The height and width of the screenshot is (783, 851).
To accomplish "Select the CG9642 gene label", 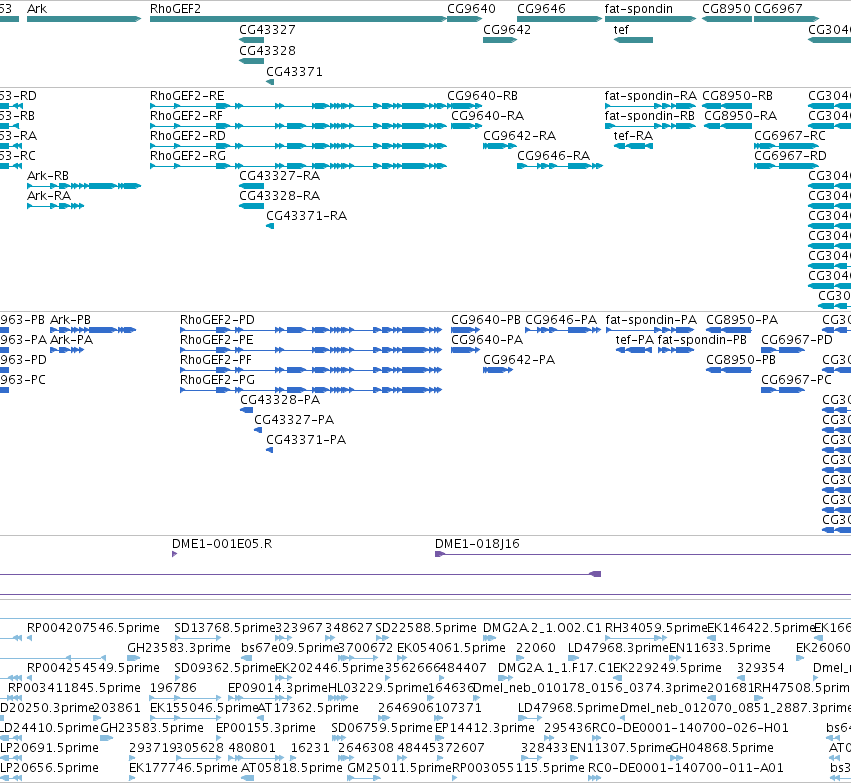I will [507, 30].
